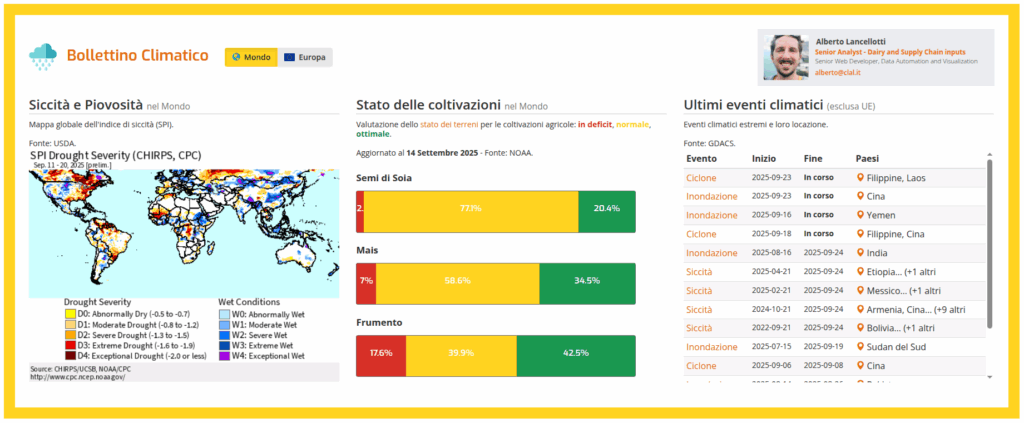Screen dimensions: 1024x423
Task: Open the Ciclone event started 2025-09-23
Action: tap(701, 178)
